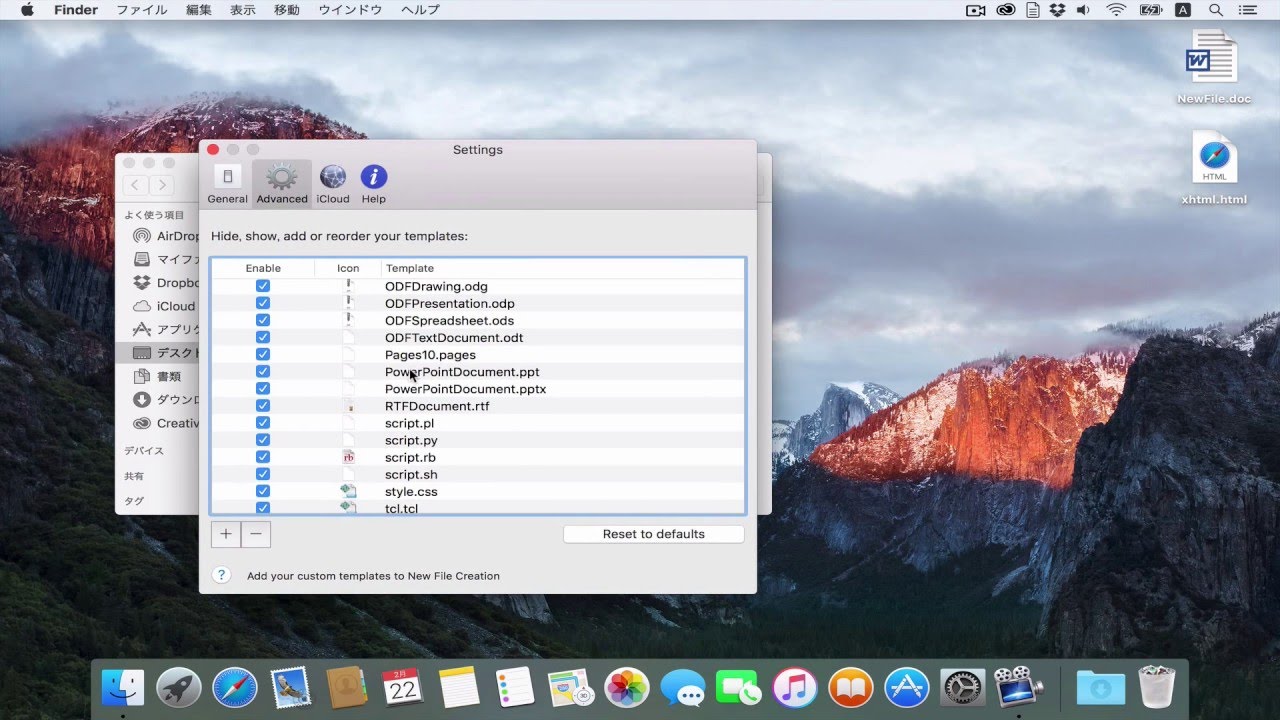
Task: Select the script.pl template name
Action: point(409,423)
